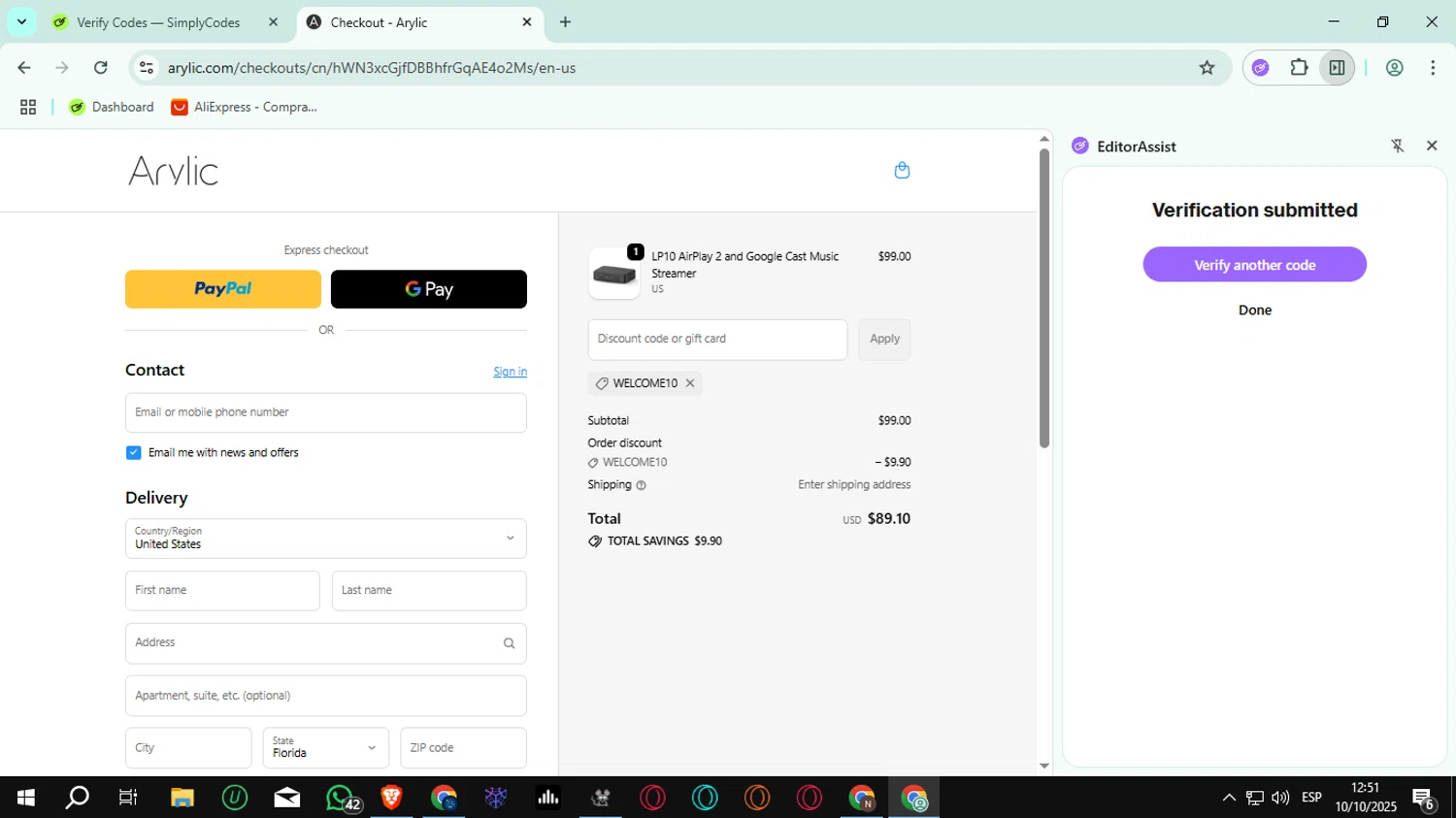
Task: Click the address bar URL
Action: point(372,68)
